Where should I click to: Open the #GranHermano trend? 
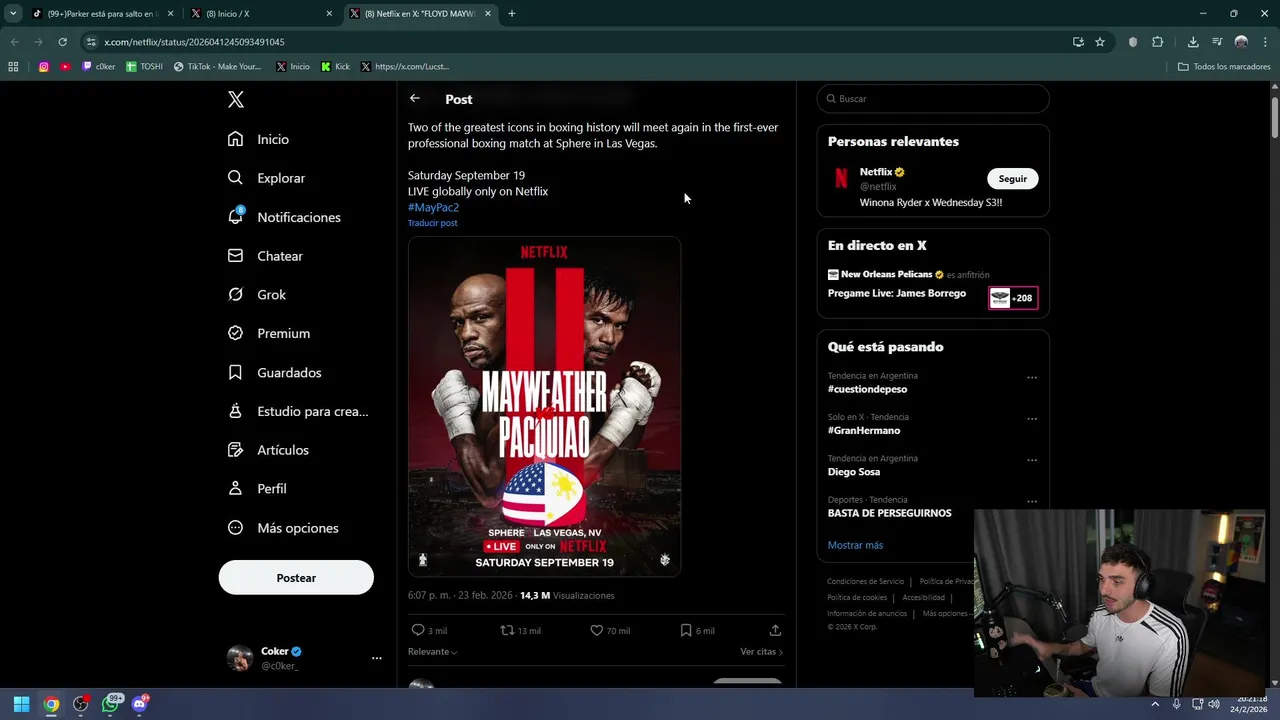click(864, 431)
